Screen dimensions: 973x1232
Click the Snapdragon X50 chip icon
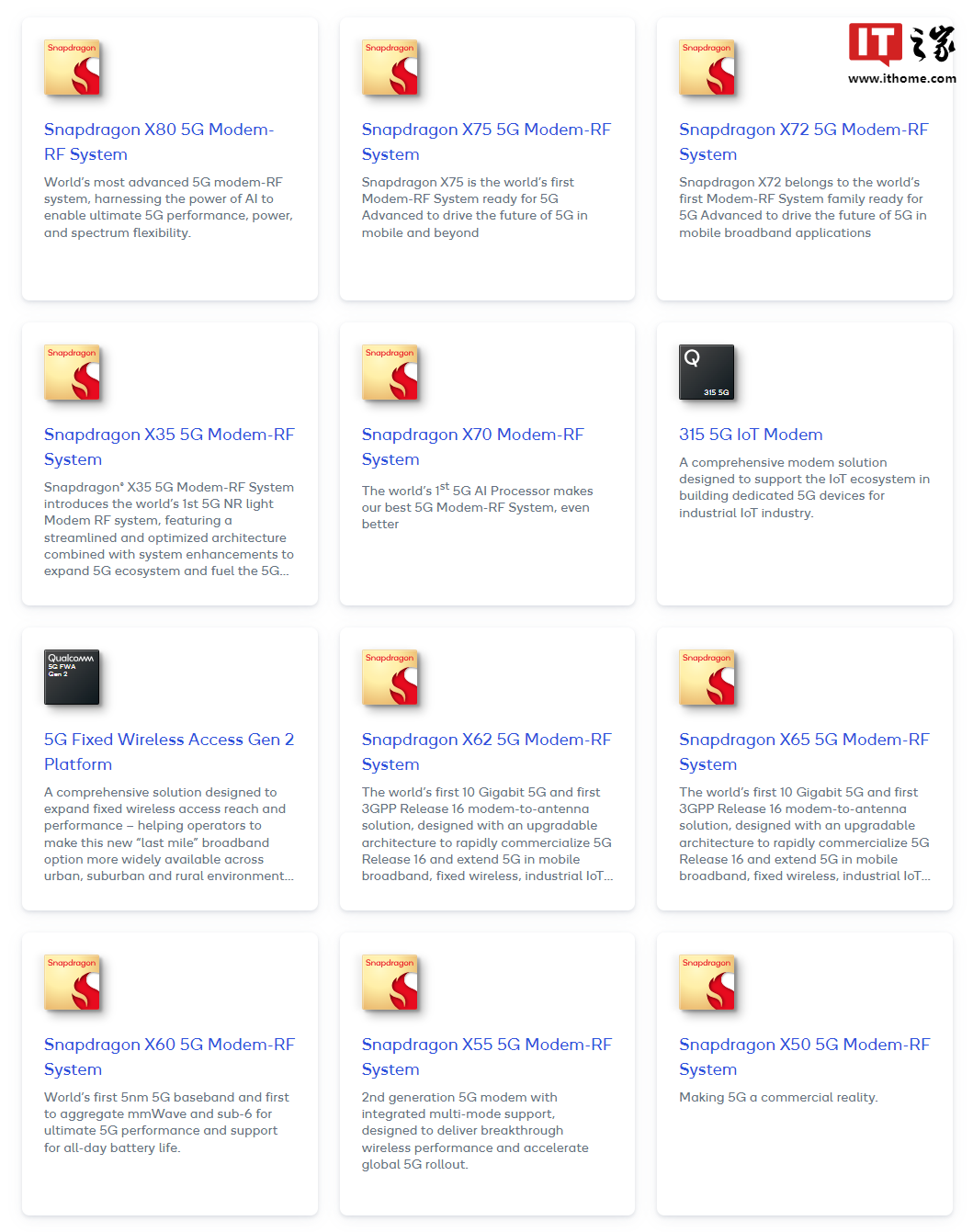[x=707, y=983]
